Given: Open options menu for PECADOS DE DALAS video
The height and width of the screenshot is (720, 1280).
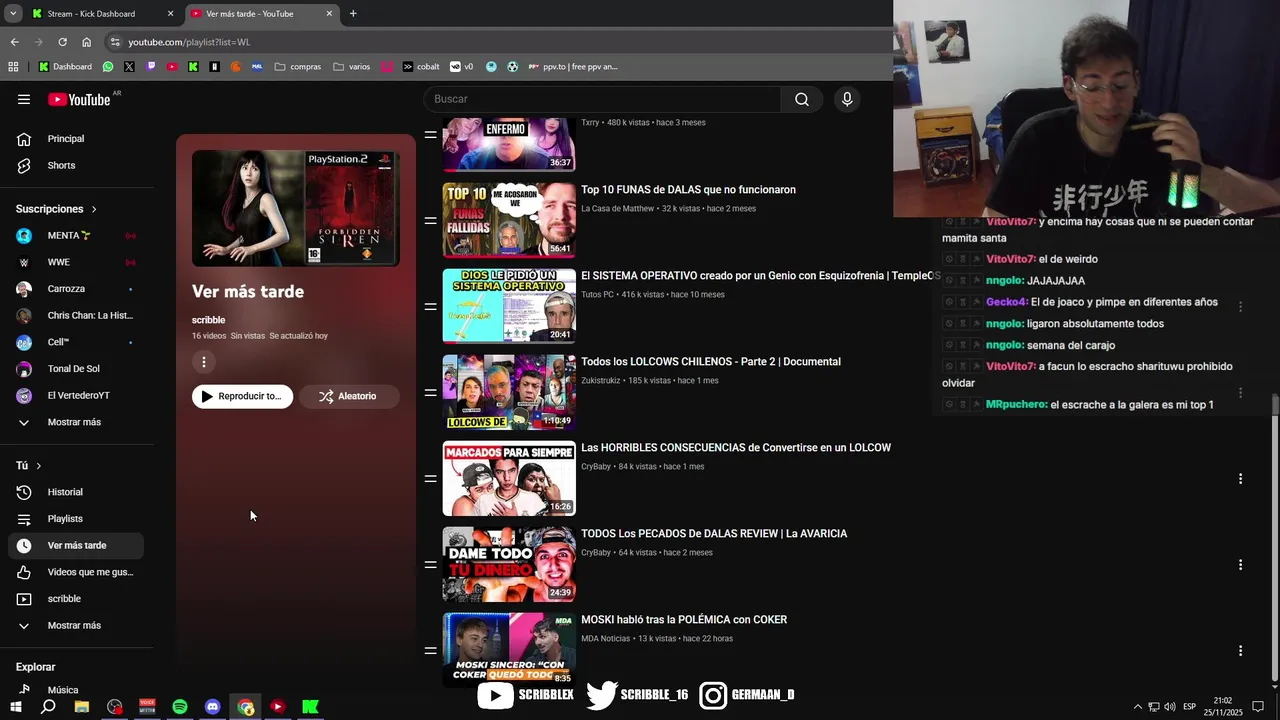Looking at the screenshot, I should click(x=1240, y=565).
